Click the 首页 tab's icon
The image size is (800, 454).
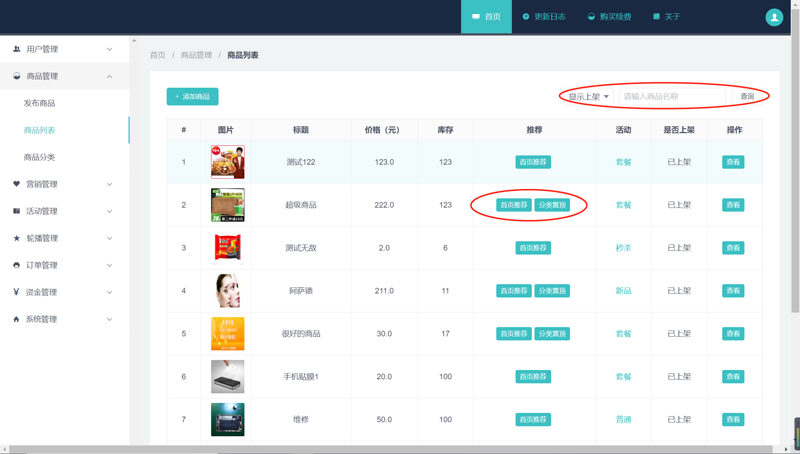[x=476, y=17]
